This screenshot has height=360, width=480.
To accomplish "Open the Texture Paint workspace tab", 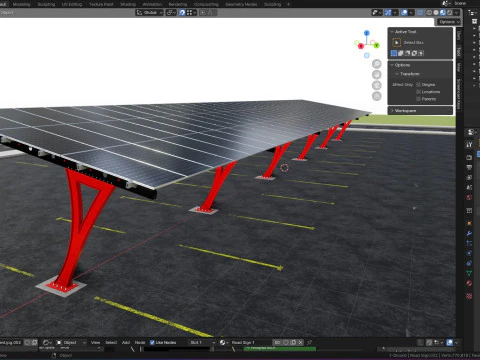I will 101,4.
